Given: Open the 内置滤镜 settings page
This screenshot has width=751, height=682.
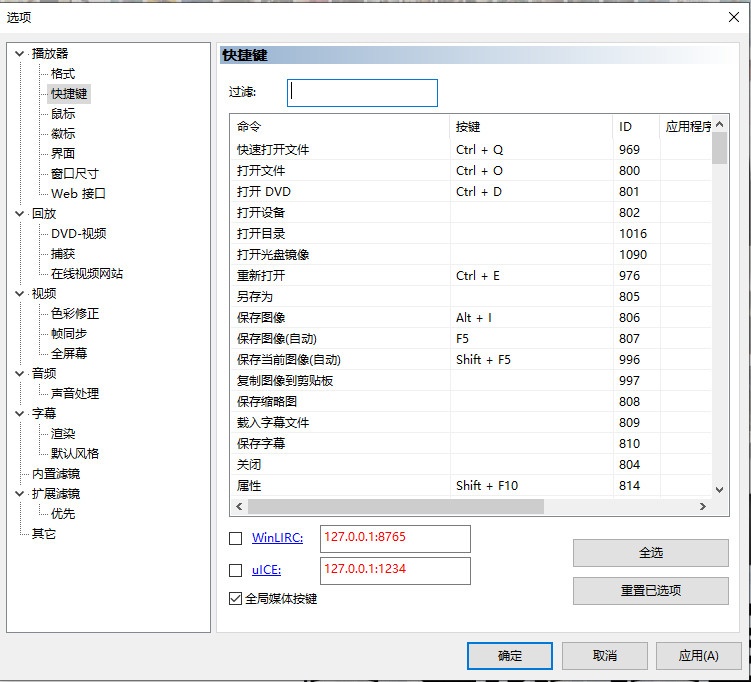Looking at the screenshot, I should [56, 474].
